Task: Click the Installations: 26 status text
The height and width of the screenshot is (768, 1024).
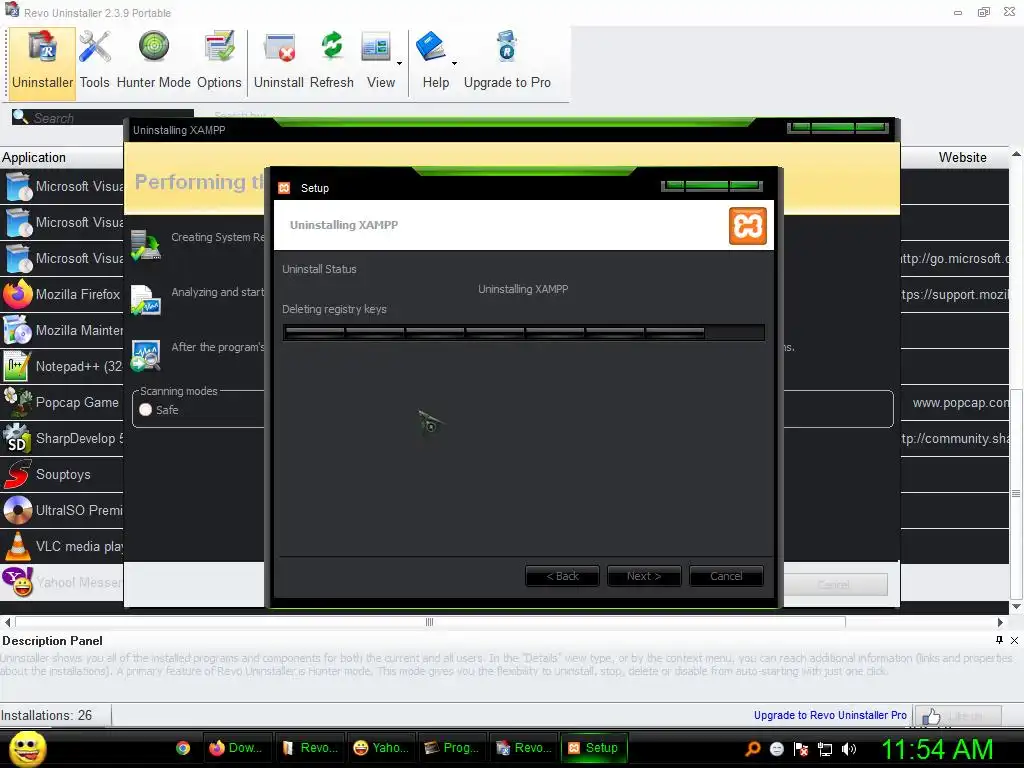Action: pos(46,715)
